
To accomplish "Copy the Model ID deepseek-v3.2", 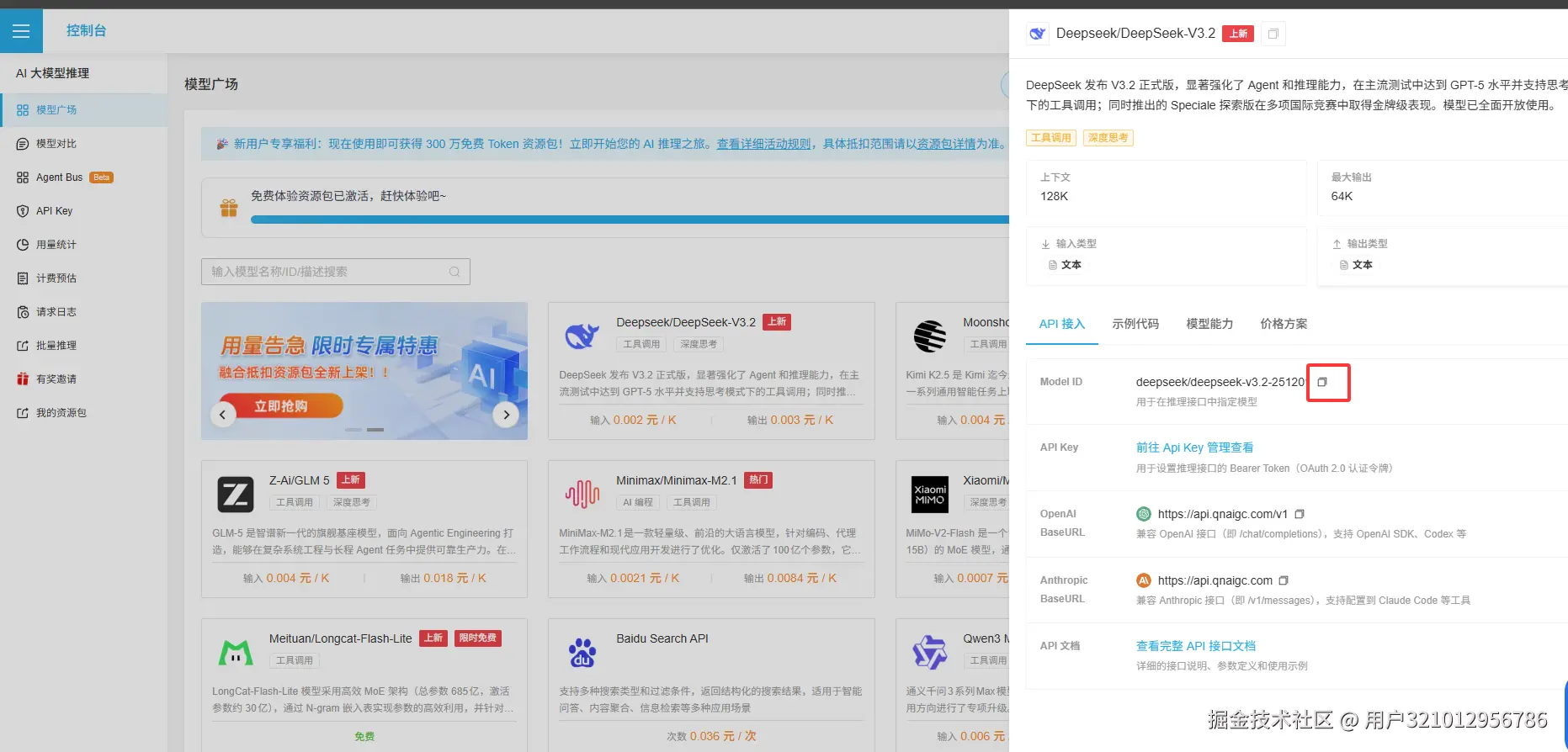I will (x=1322, y=382).
